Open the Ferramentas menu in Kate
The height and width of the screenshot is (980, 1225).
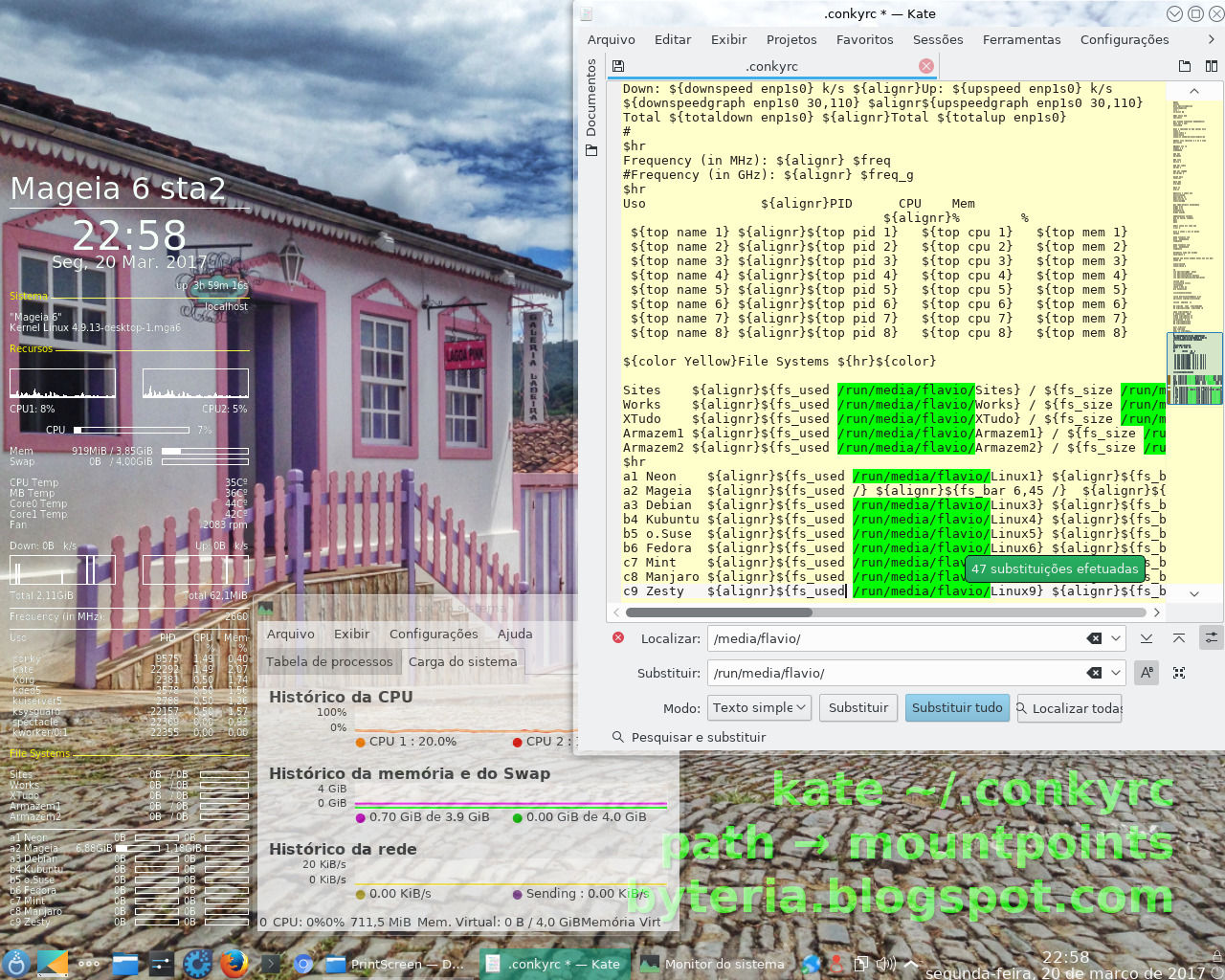click(1021, 39)
